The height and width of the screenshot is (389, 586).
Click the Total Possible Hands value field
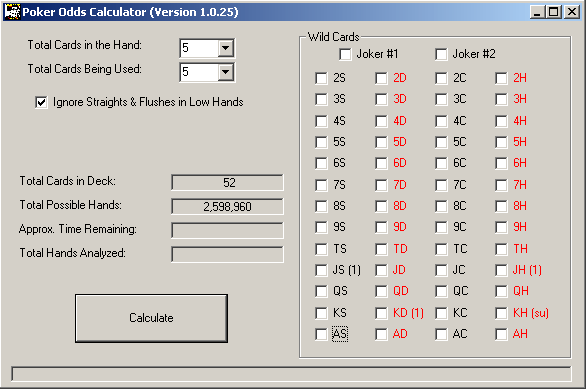click(x=227, y=206)
